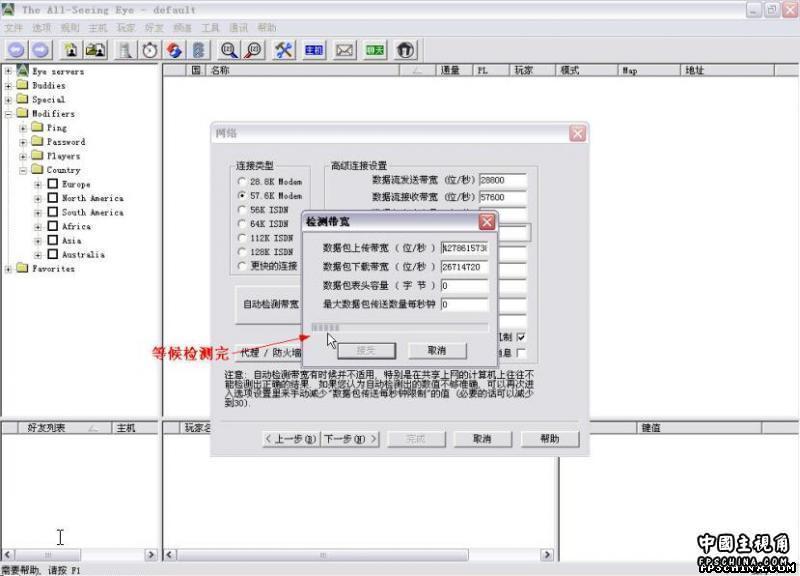Click the 数据包上传带宽 input field

pos(464,248)
